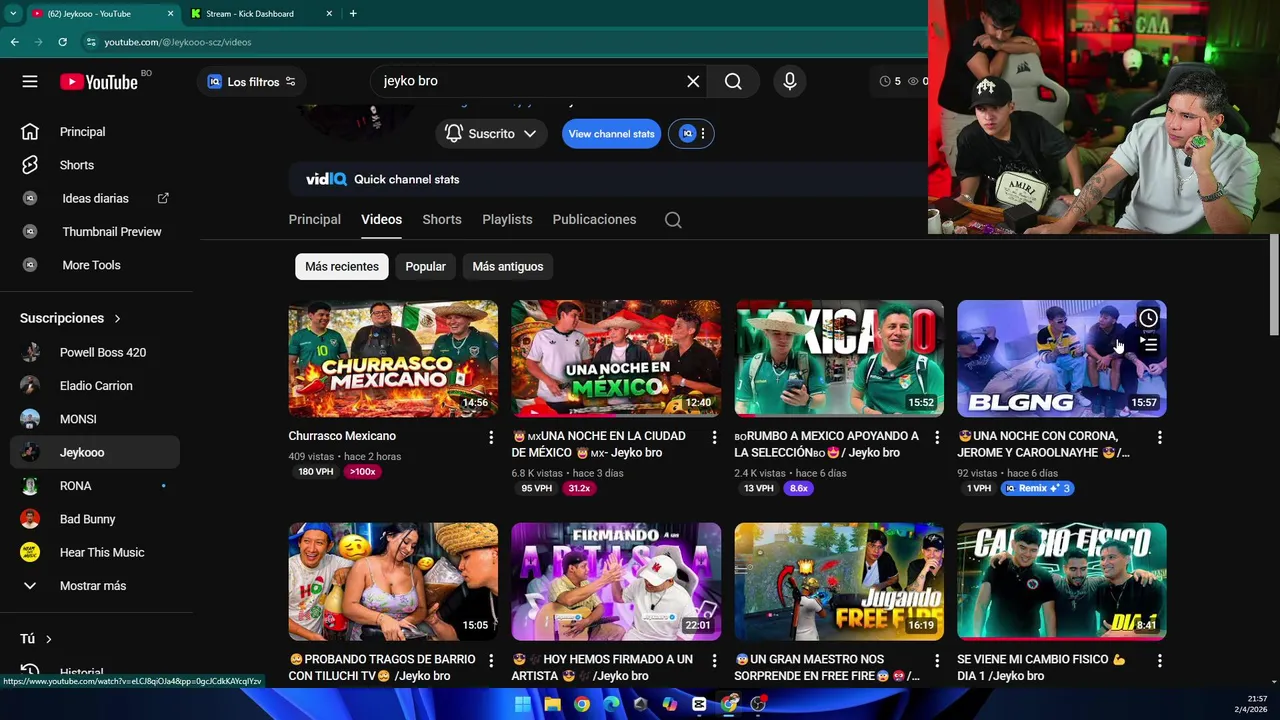The width and height of the screenshot is (1280, 720).
Task: Open options menu for SE VIENE MI CAMBIO FISICO video
Action: click(x=1160, y=660)
